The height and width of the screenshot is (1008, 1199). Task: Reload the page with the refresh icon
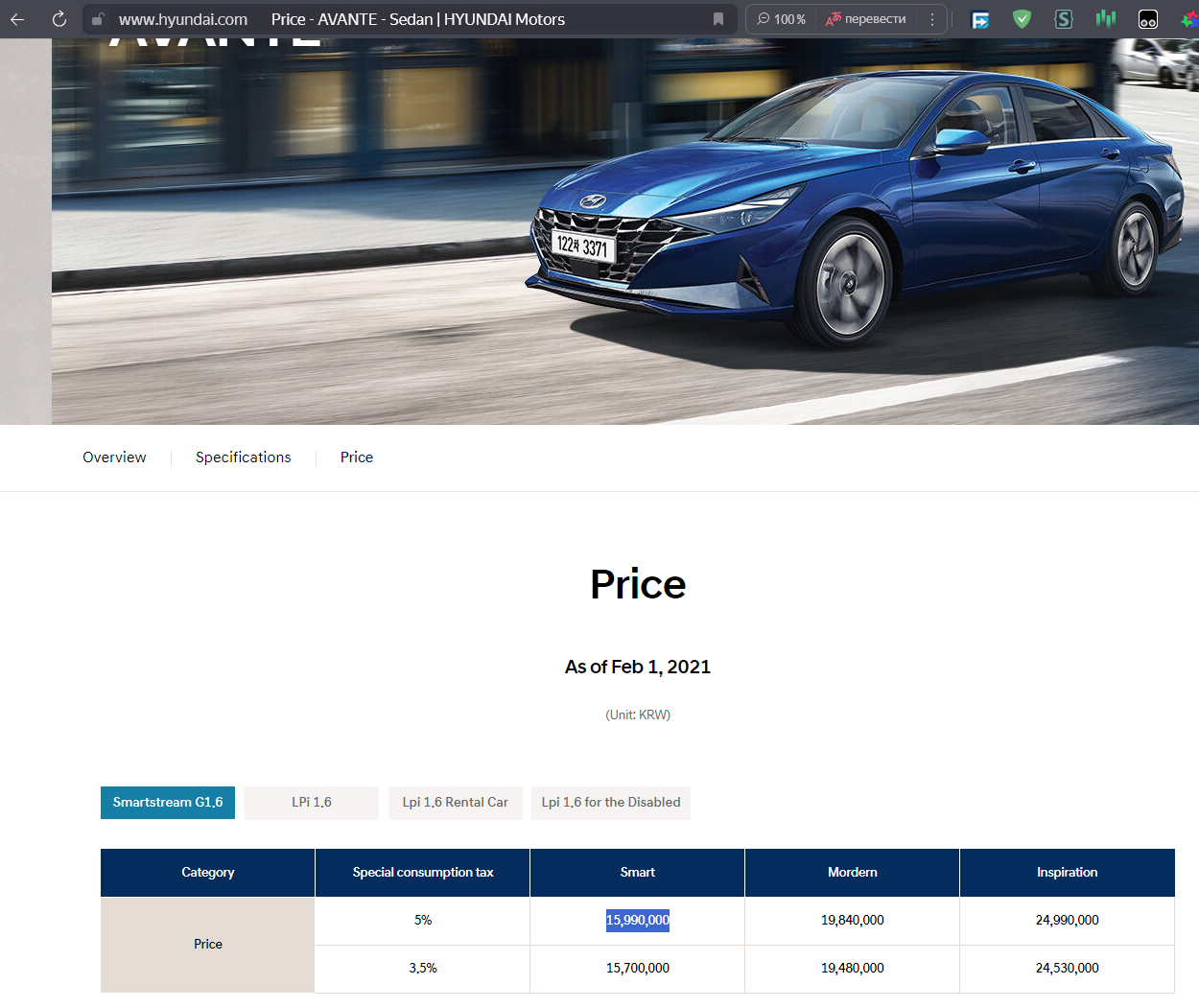(x=59, y=19)
